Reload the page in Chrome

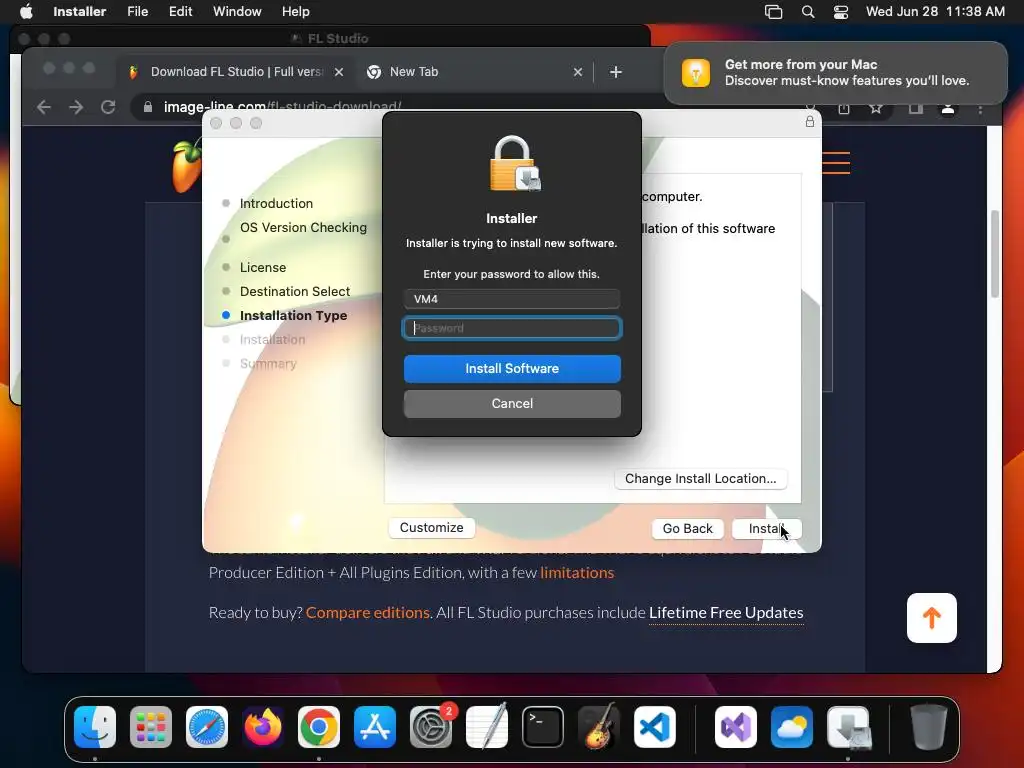108,106
